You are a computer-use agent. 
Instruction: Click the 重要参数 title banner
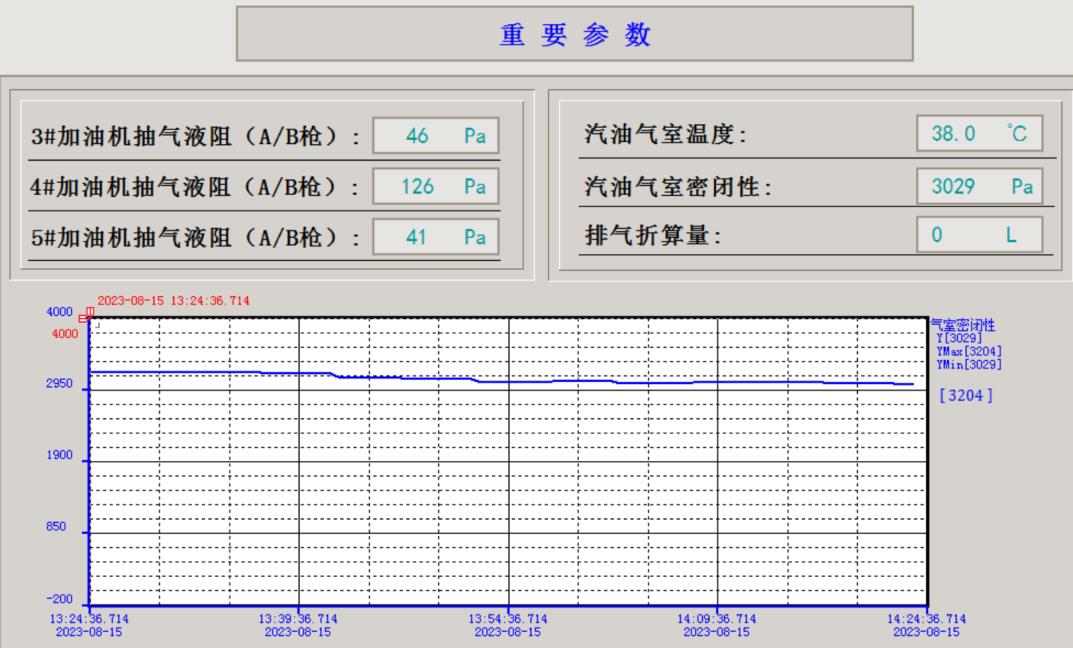tap(574, 34)
